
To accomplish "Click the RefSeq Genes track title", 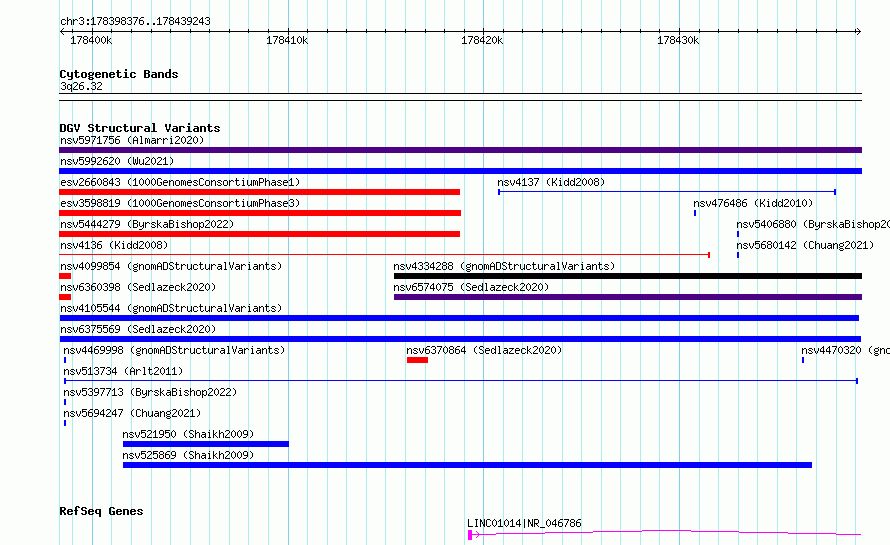I will pos(101,511).
